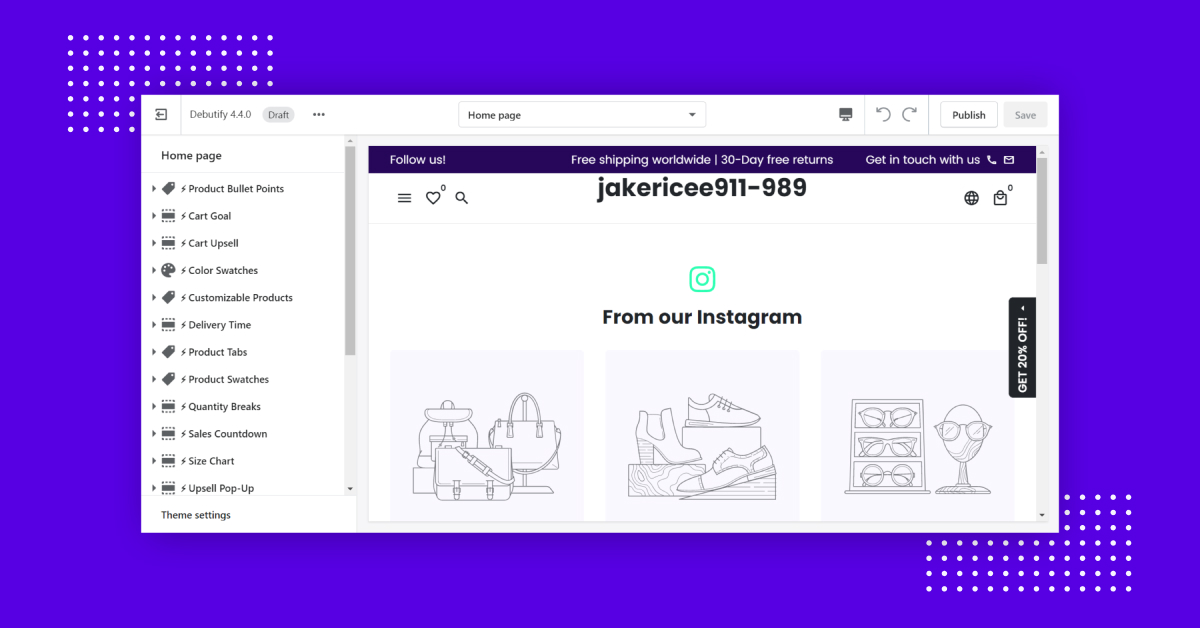Click the Cart Goal section icon
Image resolution: width=1200 pixels, height=628 pixels.
point(168,216)
